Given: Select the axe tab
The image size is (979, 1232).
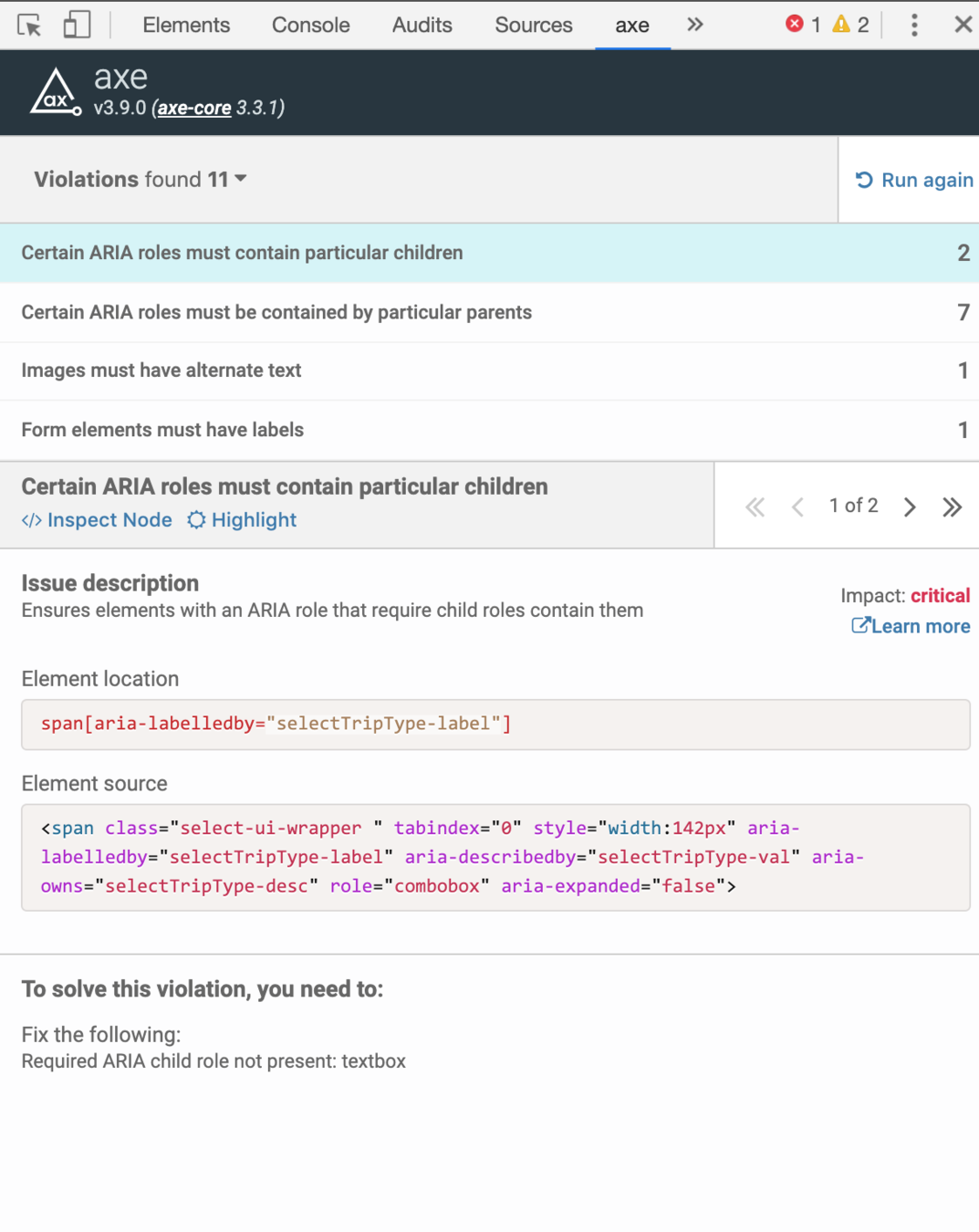Looking at the screenshot, I should click(632, 26).
